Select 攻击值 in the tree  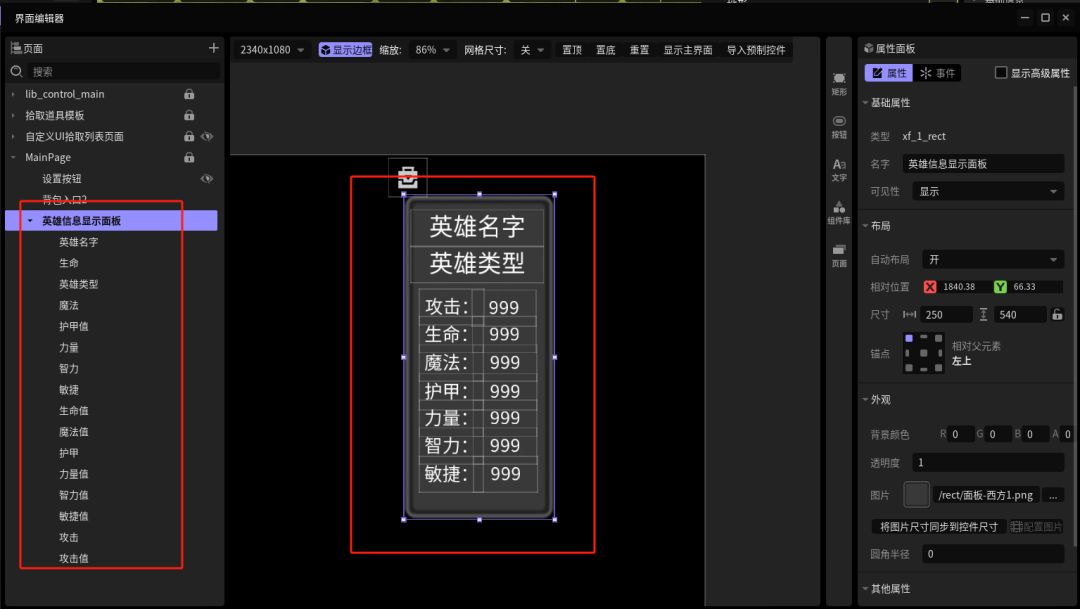[74, 559]
